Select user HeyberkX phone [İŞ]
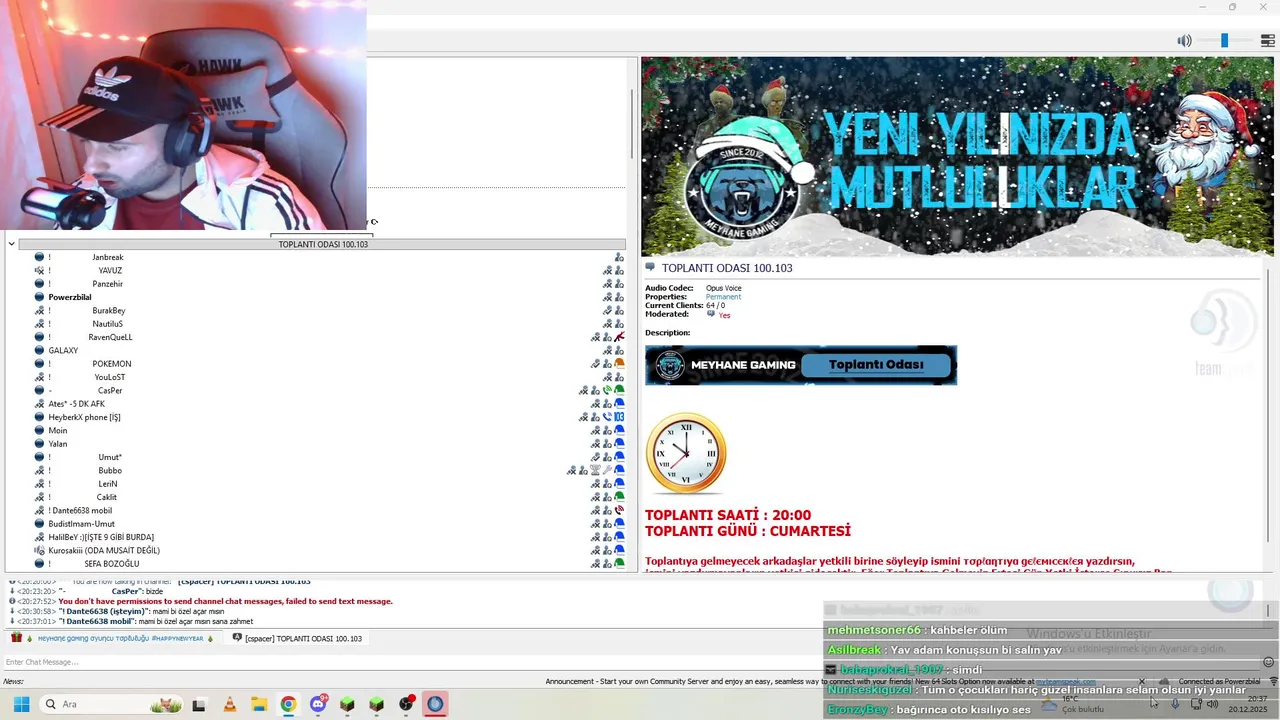 tap(85, 417)
